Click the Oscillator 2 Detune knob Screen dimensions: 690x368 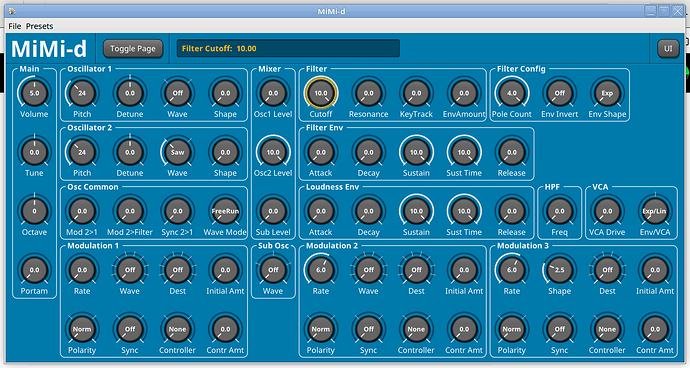(130, 152)
